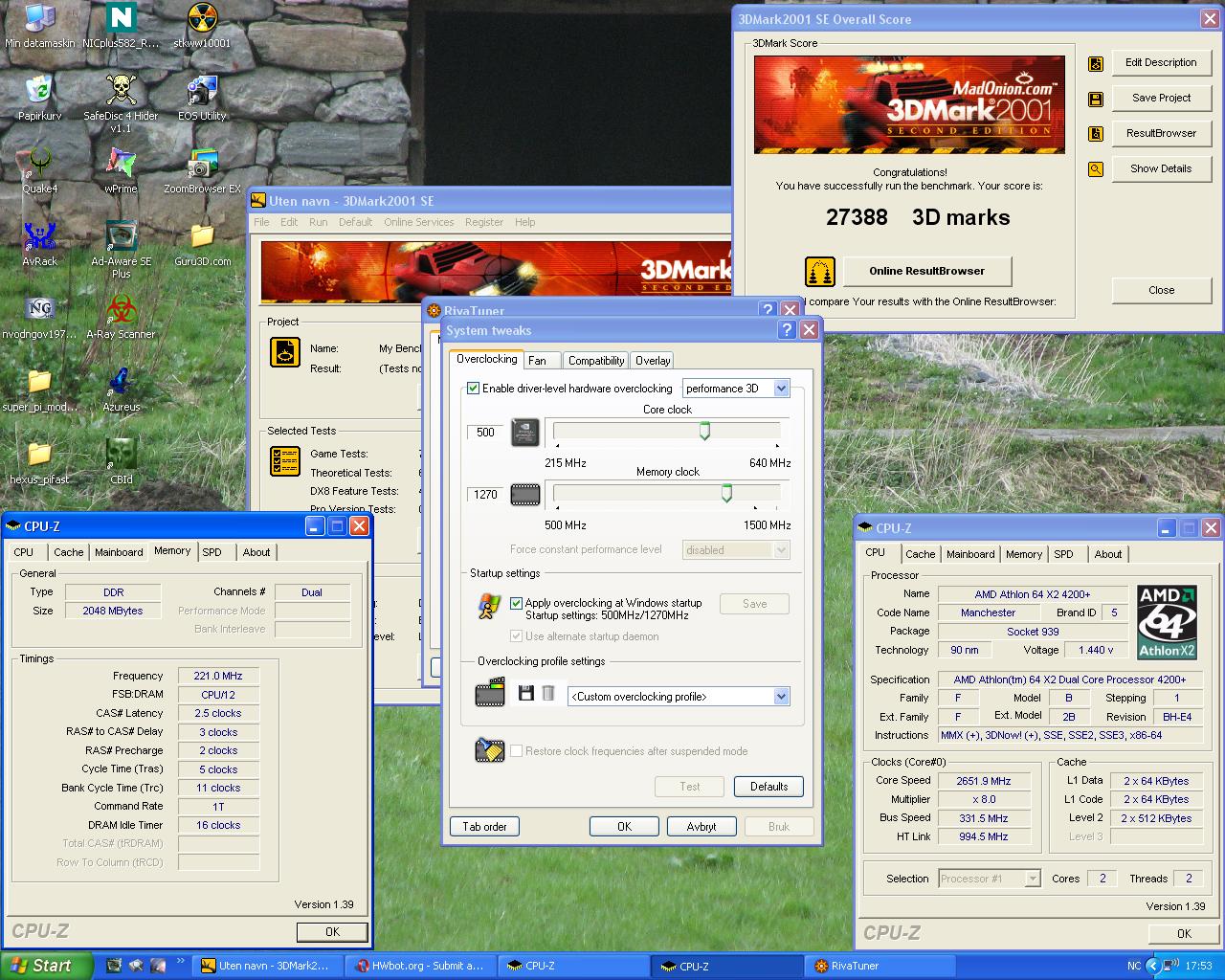Screen dimensions: 1225x980
Task: Open Run menu in 3DMark2001 SE
Action: click(x=318, y=222)
